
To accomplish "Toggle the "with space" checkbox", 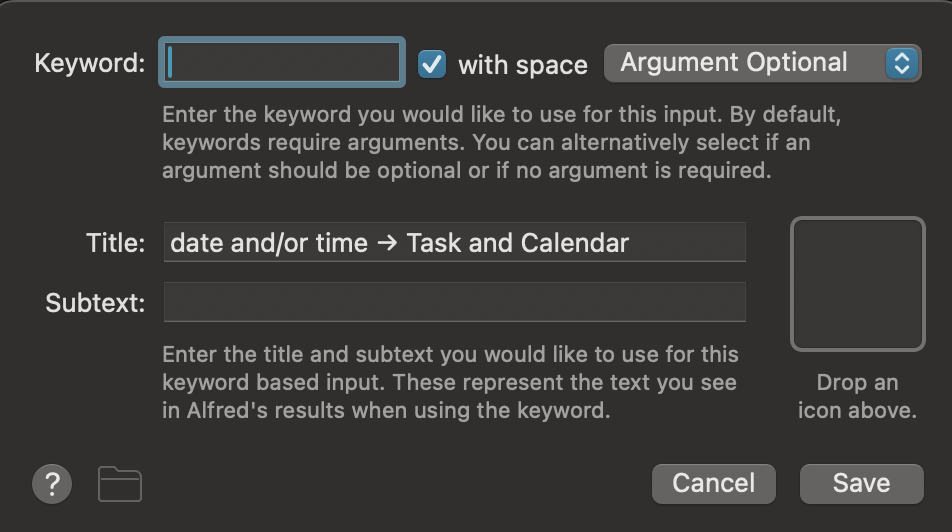I will click(432, 64).
